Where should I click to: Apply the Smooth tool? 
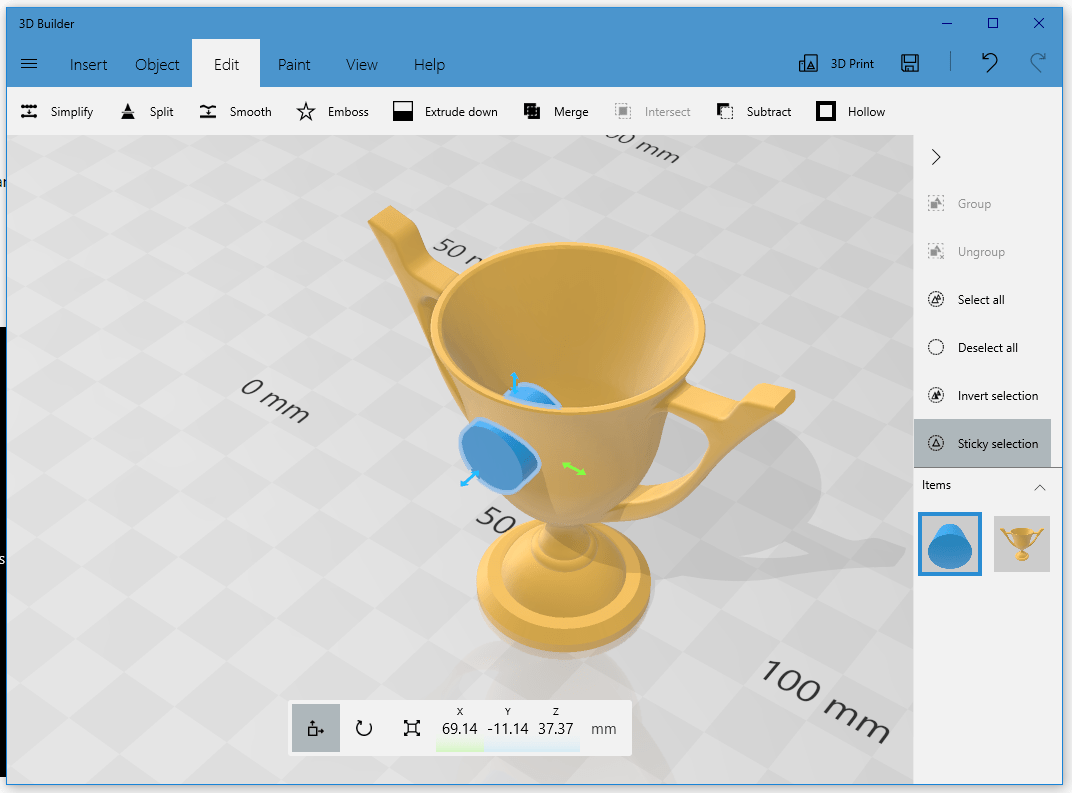tap(235, 111)
